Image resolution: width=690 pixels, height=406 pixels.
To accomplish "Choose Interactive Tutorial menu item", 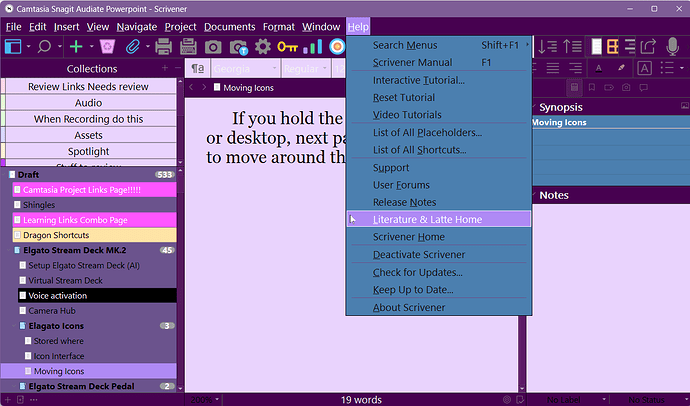I will point(439,80).
